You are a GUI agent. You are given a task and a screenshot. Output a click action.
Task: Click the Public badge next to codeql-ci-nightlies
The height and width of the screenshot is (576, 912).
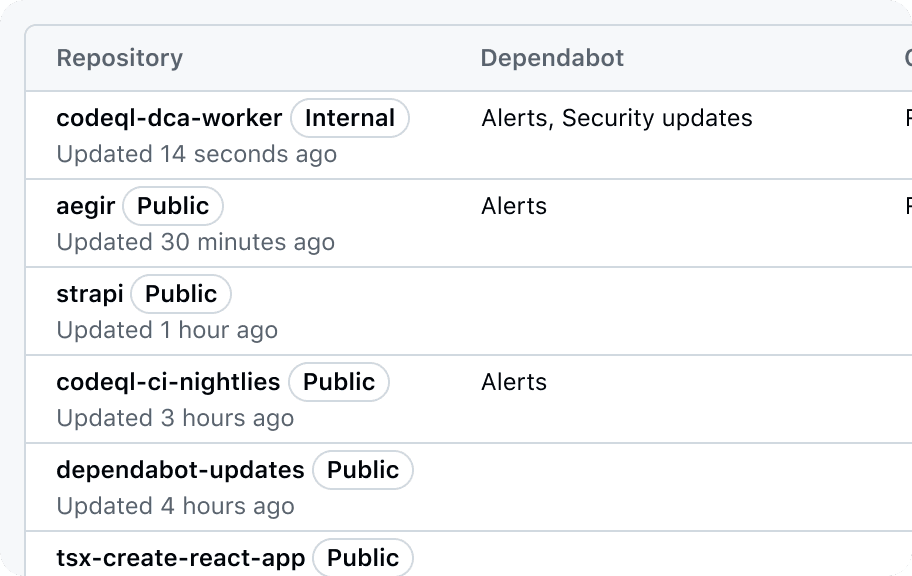339,382
